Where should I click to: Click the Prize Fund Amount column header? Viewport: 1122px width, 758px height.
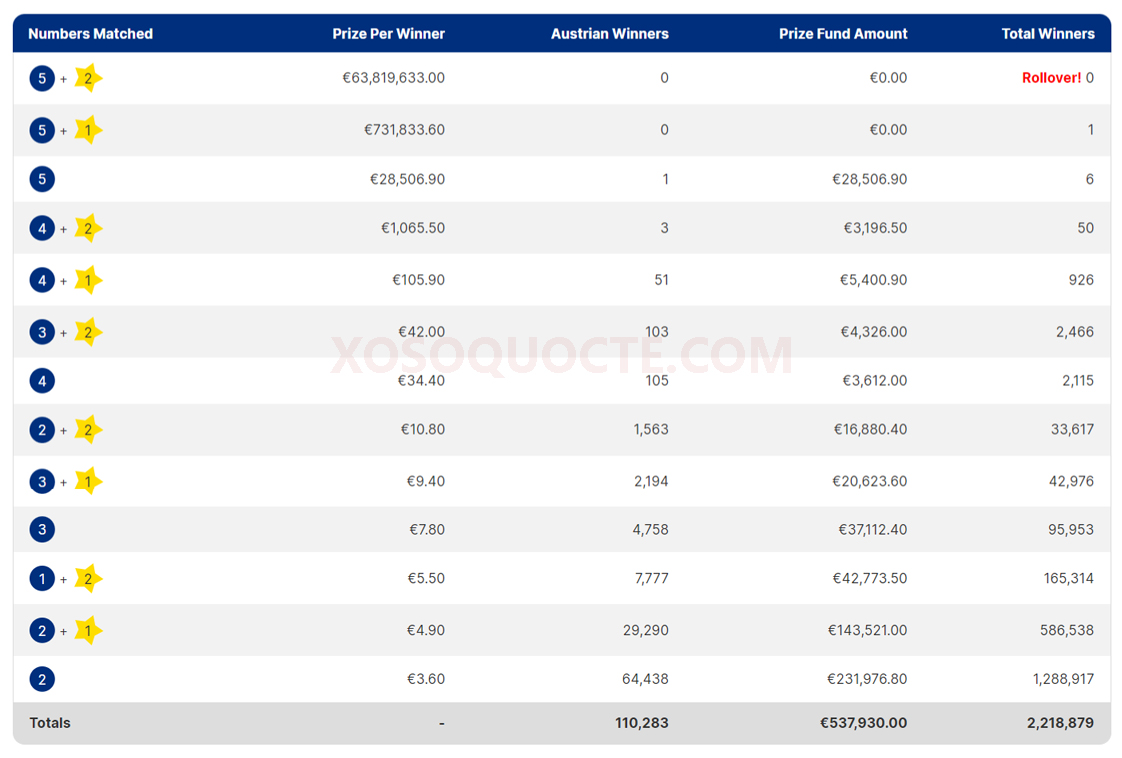click(843, 34)
